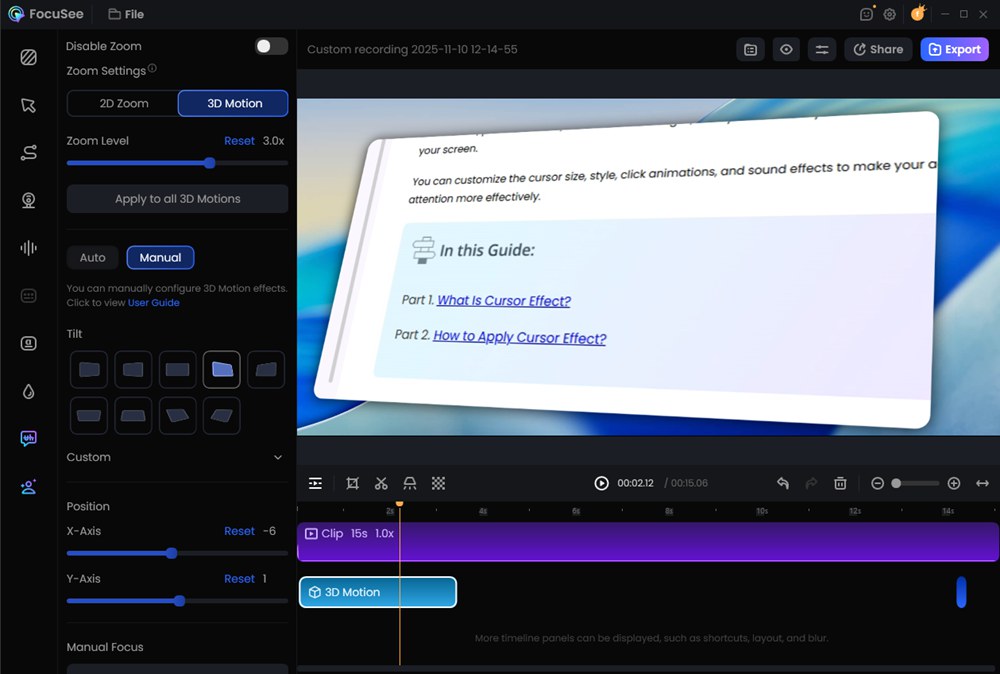Viewport: 1000px width, 674px height.
Task: Open the File menu
Action: click(126, 14)
